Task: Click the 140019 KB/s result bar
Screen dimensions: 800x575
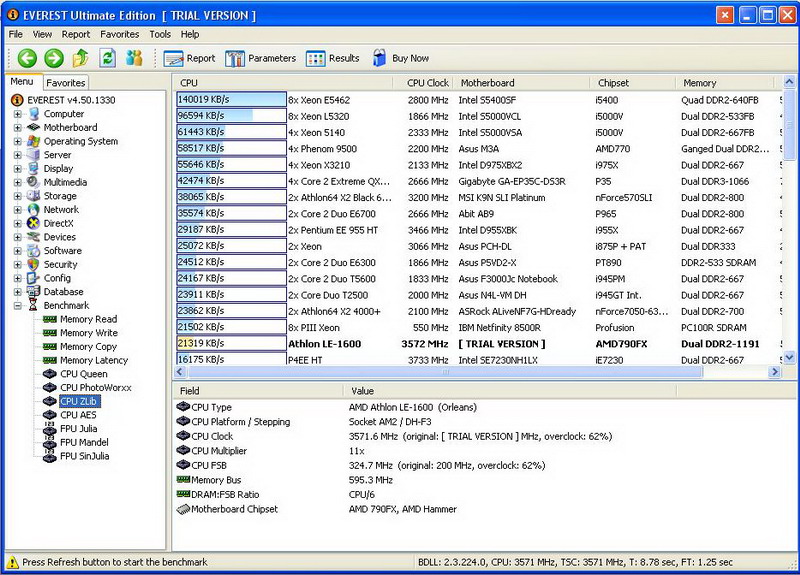Action: click(x=232, y=99)
